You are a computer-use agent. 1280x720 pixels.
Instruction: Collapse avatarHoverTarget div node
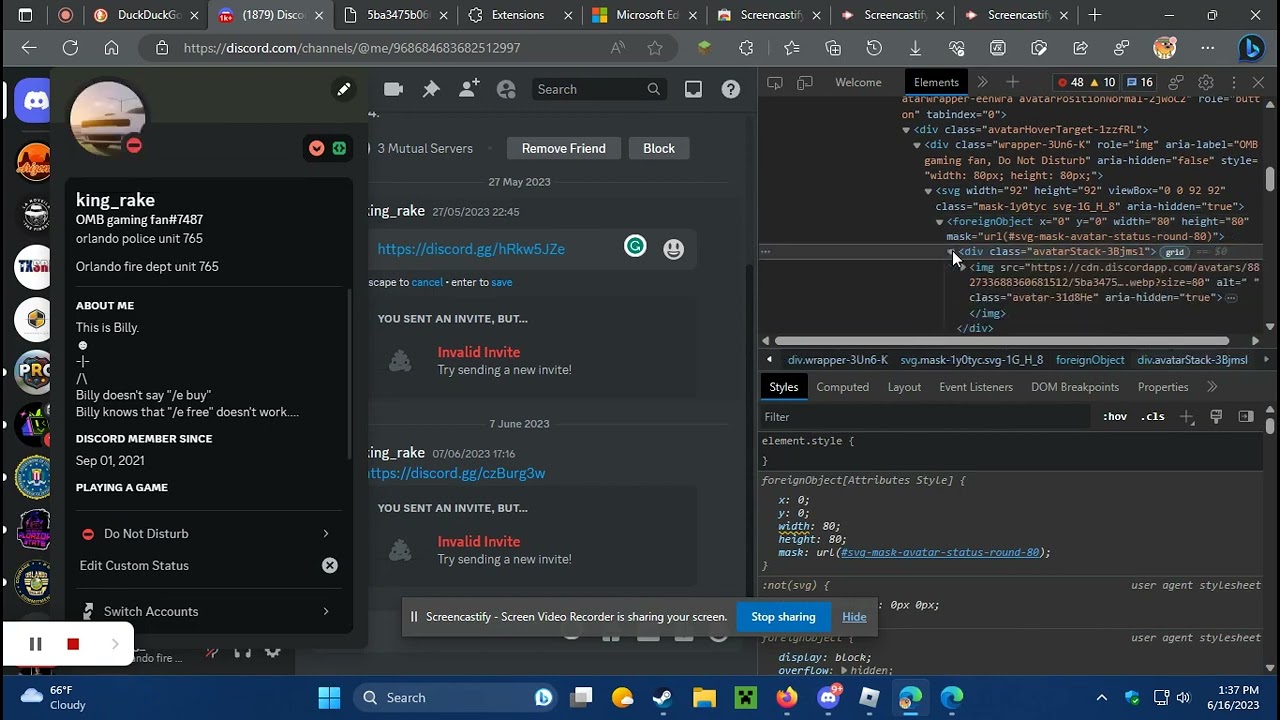click(x=906, y=130)
